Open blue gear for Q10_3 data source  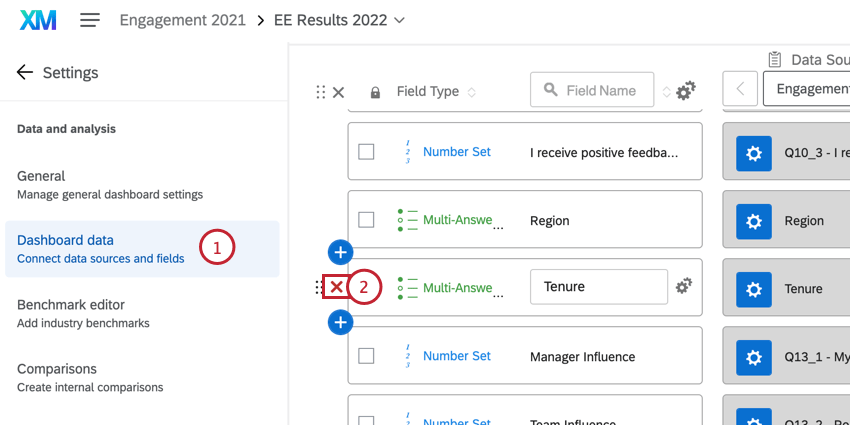point(754,153)
